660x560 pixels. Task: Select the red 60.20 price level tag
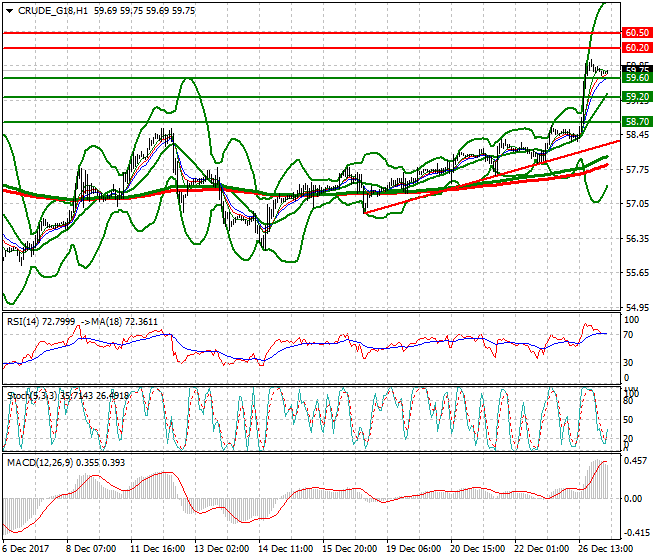[x=636, y=48]
